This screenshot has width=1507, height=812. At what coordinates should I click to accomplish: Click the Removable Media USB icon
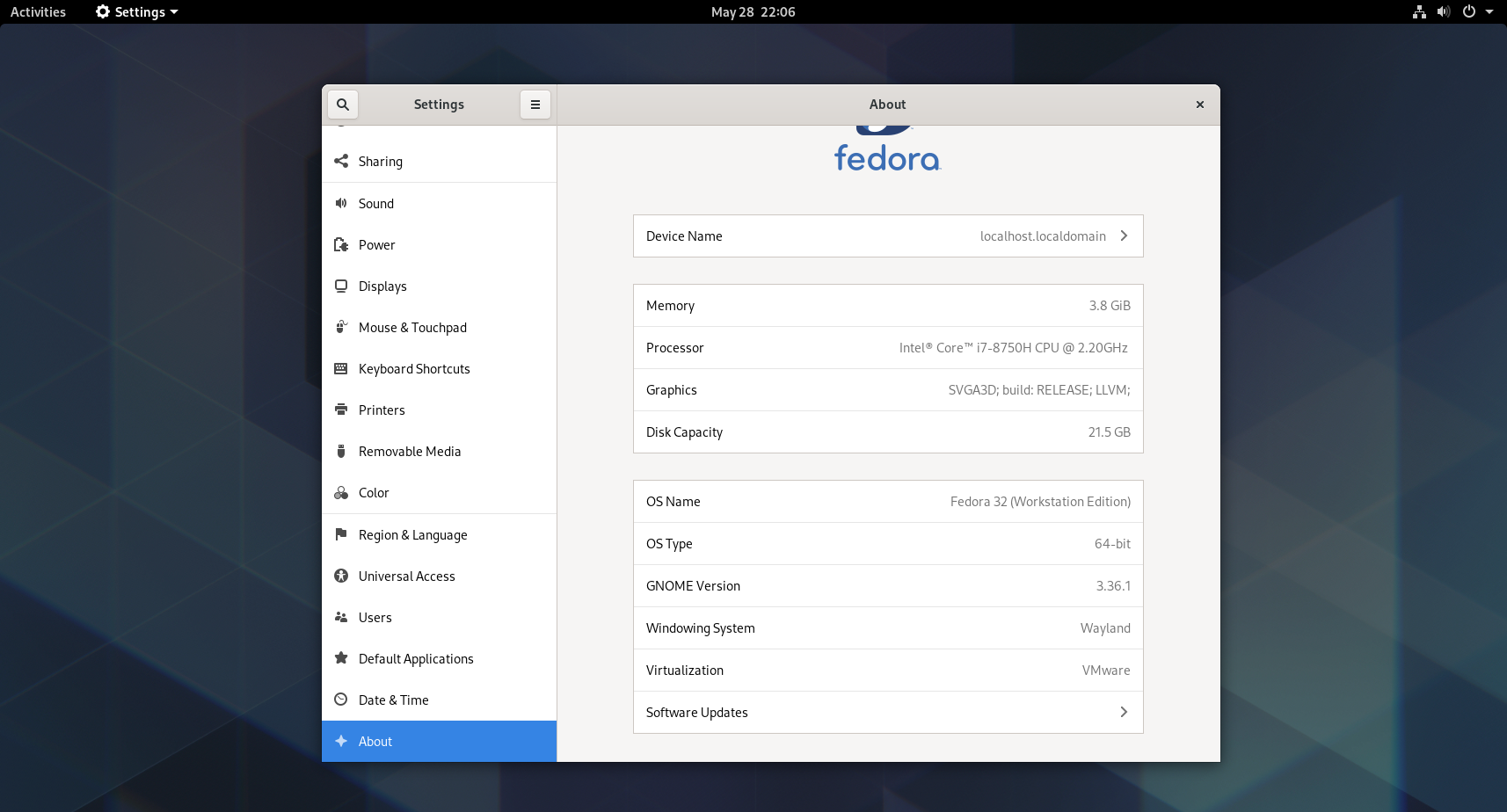tap(341, 451)
